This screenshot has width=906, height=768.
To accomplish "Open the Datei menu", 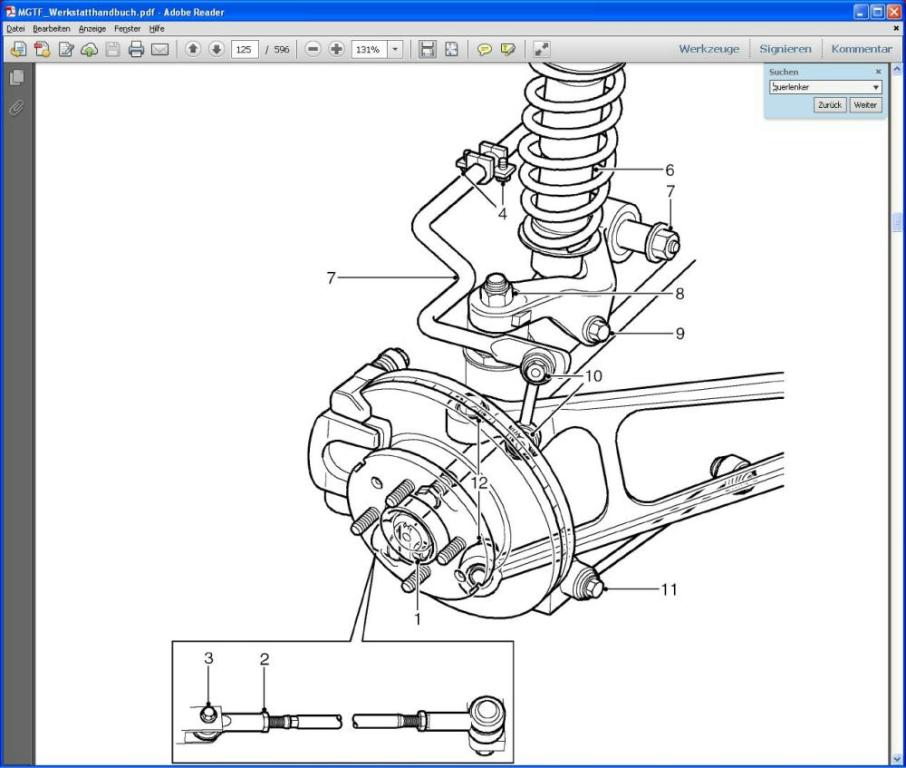I will click(x=15, y=29).
